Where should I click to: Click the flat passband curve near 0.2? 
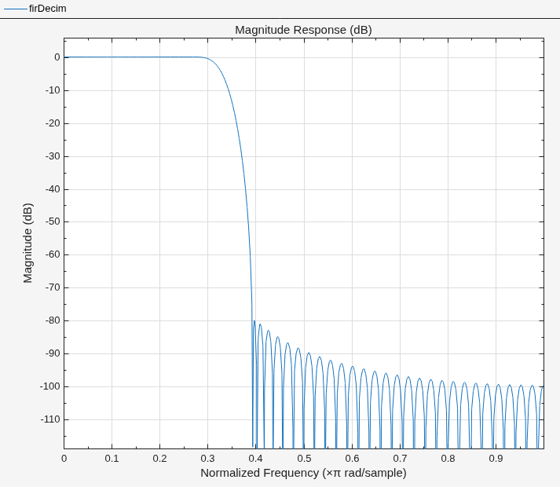[x=160, y=57]
